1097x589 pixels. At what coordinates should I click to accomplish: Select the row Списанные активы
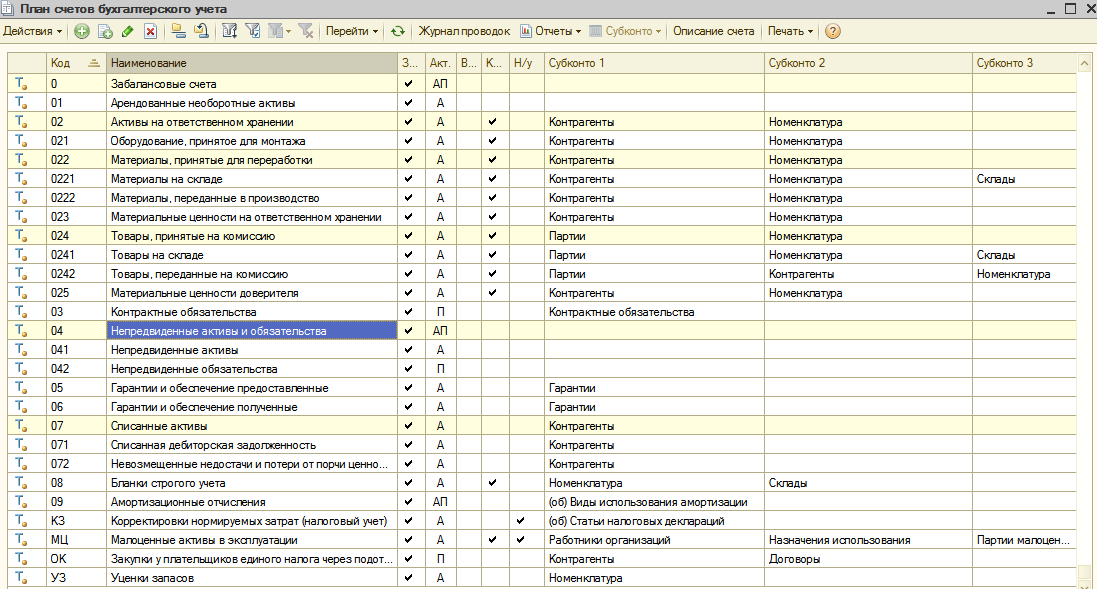point(542,426)
